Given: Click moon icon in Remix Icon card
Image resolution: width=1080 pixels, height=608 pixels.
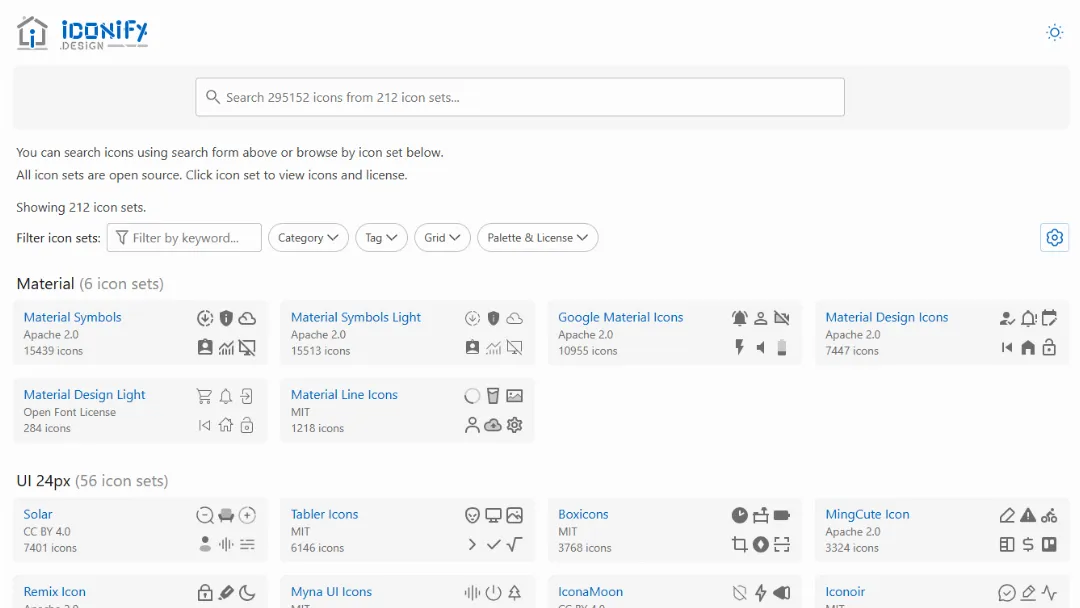Looking at the screenshot, I should [x=247, y=592].
